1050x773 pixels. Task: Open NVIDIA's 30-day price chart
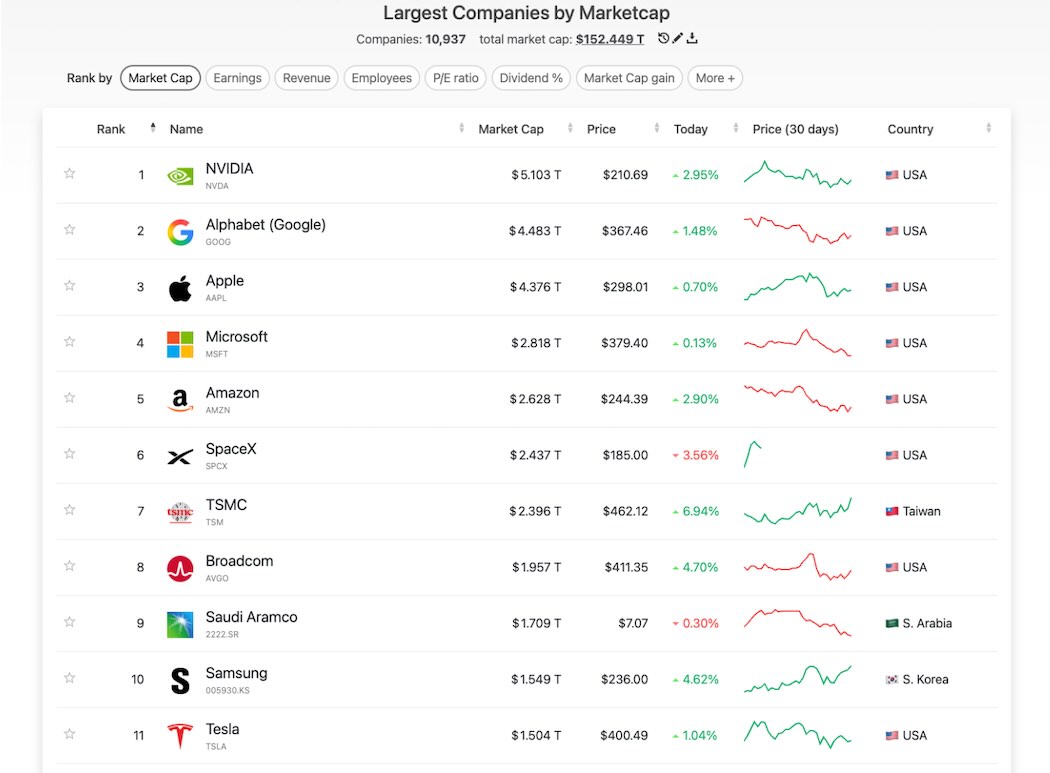pos(798,174)
